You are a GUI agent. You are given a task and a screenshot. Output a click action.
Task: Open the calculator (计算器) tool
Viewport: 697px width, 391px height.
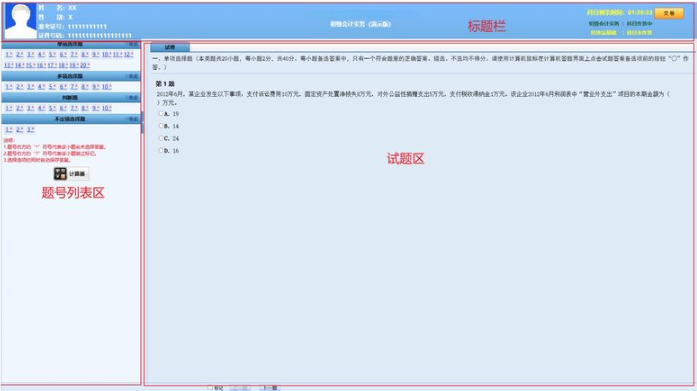click(71, 174)
